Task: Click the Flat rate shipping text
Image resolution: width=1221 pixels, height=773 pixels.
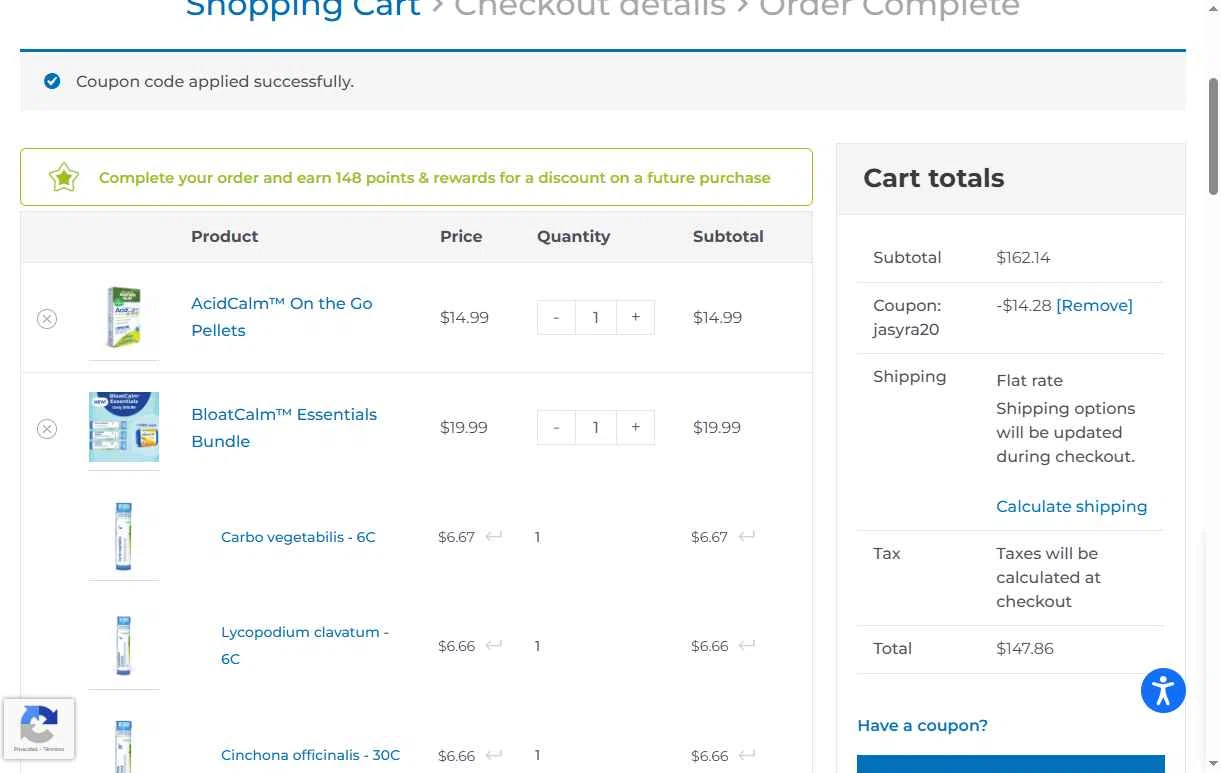Action: coord(1029,380)
